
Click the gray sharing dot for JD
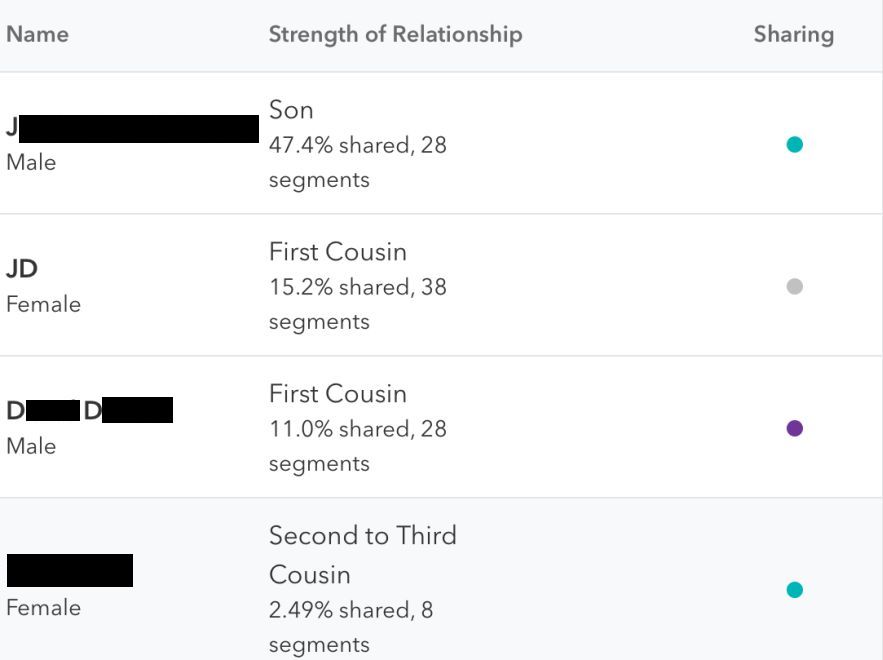pyautogui.click(x=795, y=287)
